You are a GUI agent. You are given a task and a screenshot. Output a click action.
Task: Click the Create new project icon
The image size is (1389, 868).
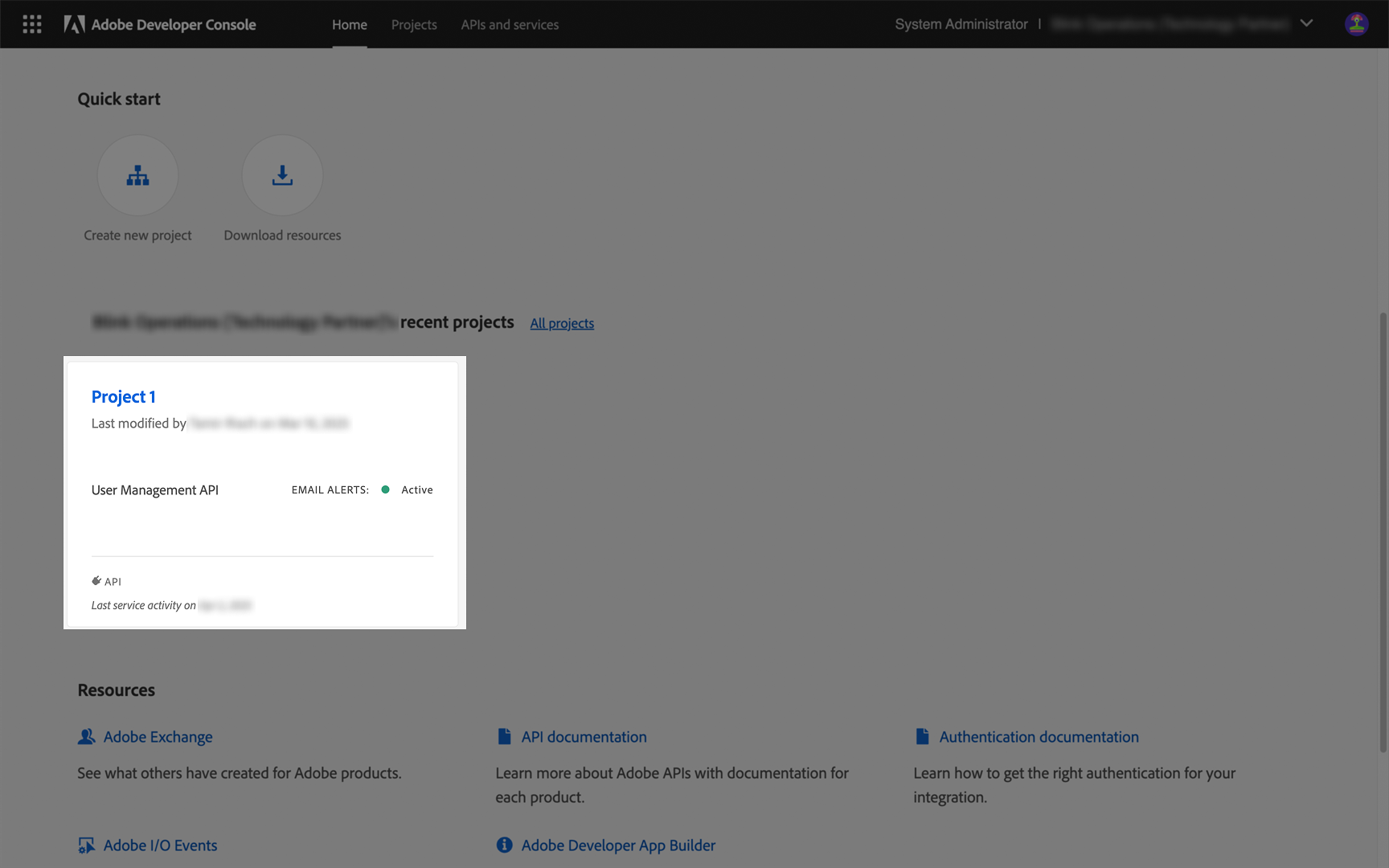137,175
